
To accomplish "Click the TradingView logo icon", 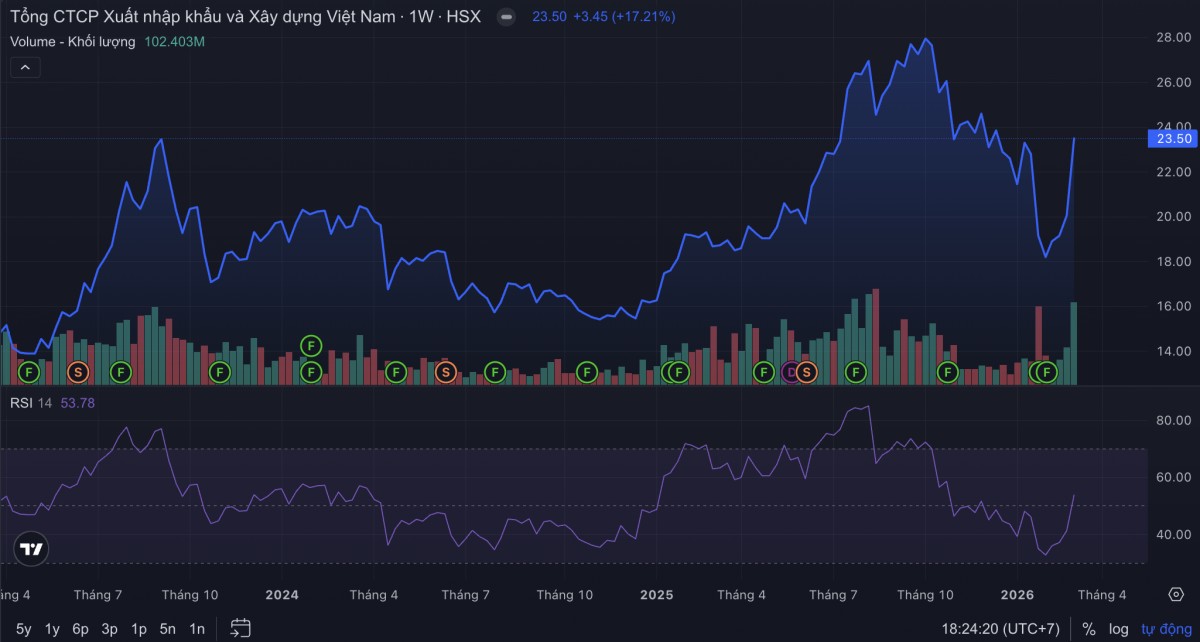I will tap(32, 549).
